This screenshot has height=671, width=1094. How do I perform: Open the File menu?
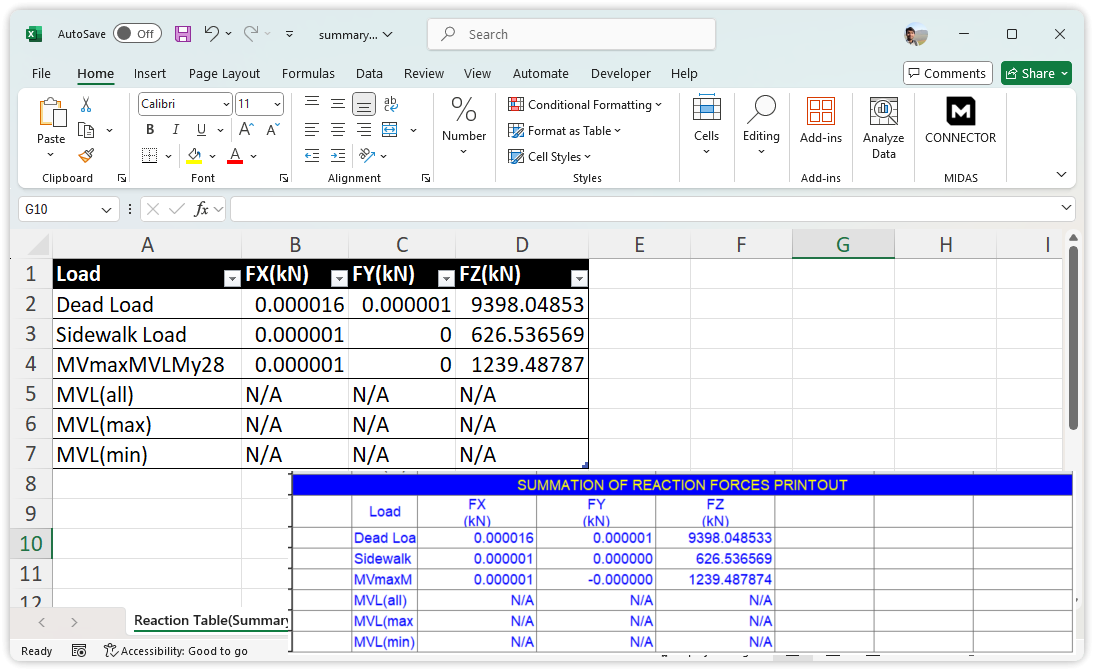coord(41,73)
